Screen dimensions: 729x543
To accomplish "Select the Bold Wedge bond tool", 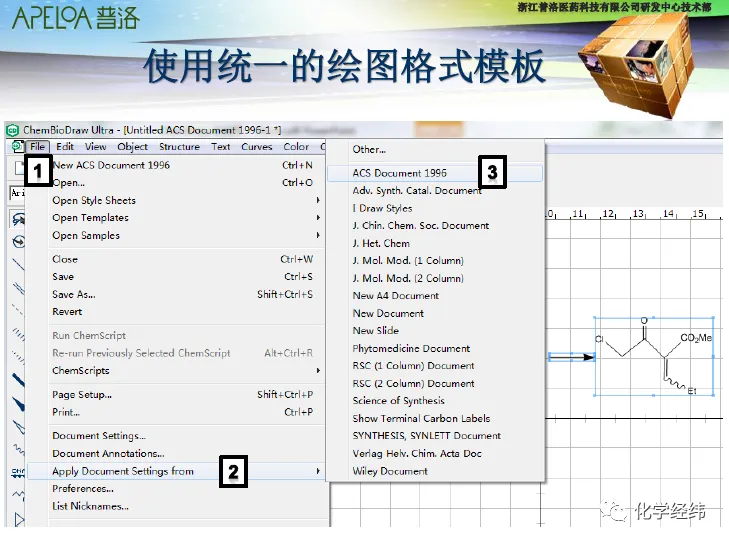I will tap(18, 403).
